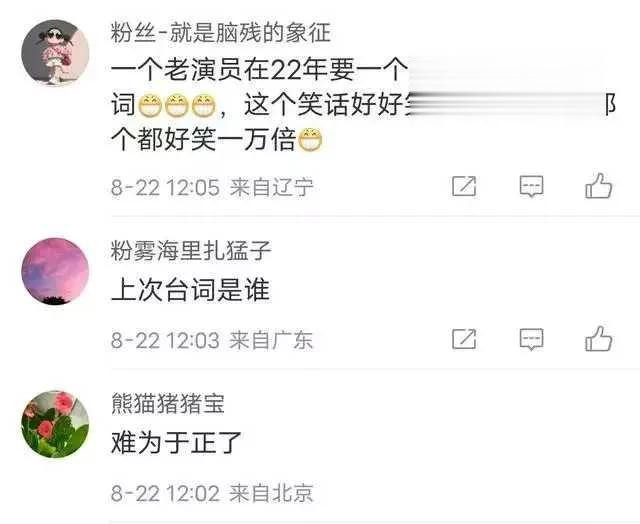Click timestamp 8-22 12:02 来自北京

click(212, 493)
